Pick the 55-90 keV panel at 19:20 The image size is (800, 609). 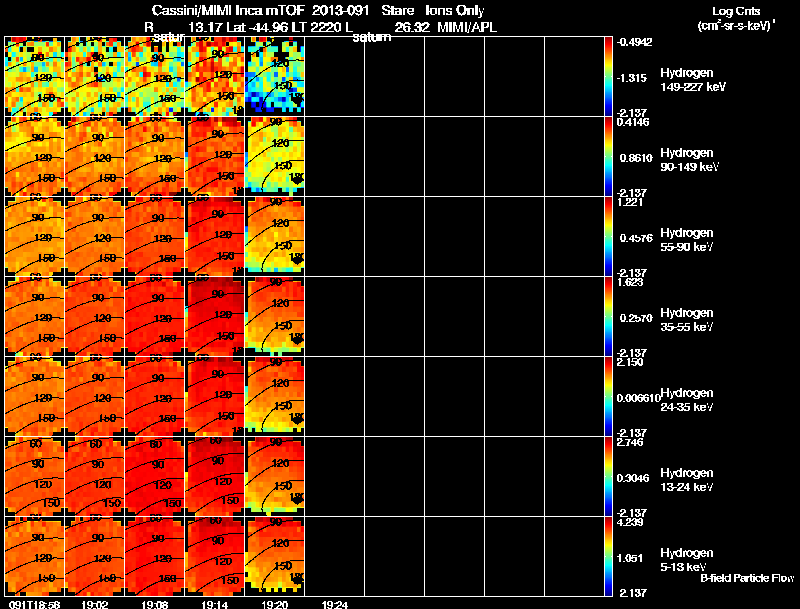point(275,236)
